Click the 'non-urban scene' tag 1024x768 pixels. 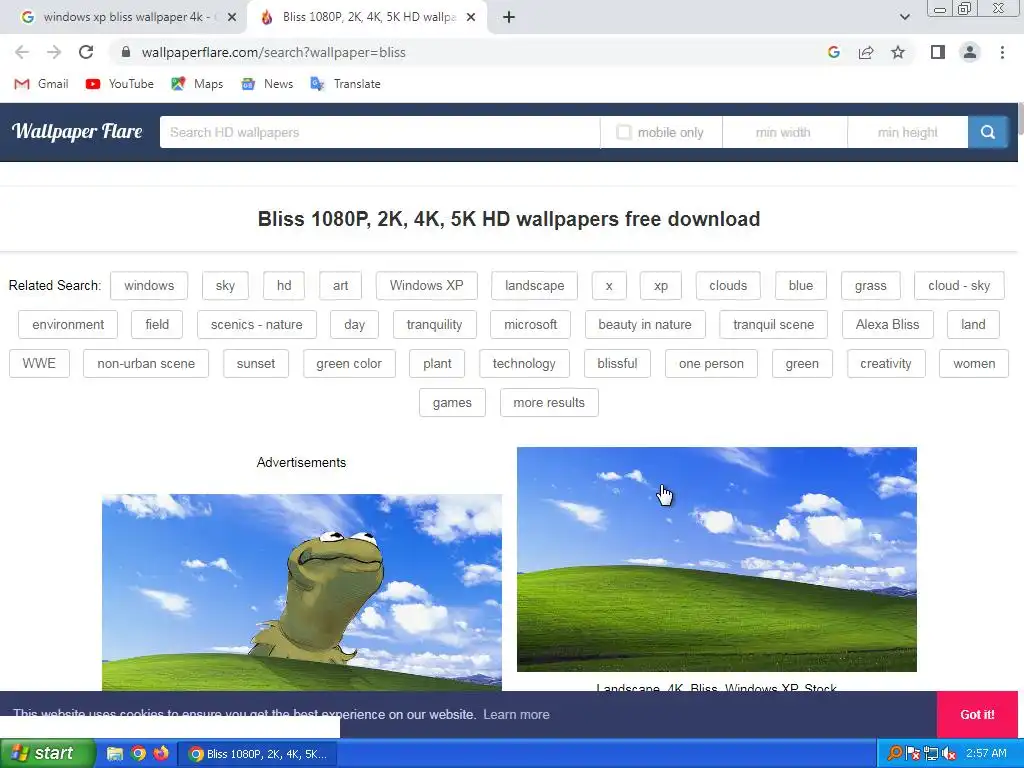coord(146,363)
